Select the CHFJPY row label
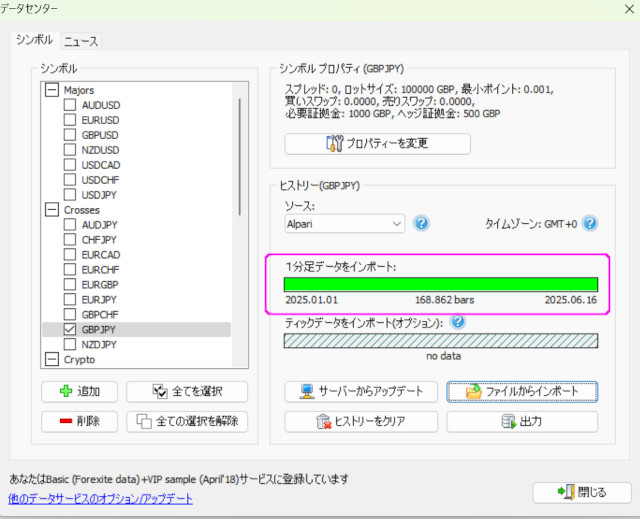The height and width of the screenshot is (519, 640). pyautogui.click(x=99, y=240)
